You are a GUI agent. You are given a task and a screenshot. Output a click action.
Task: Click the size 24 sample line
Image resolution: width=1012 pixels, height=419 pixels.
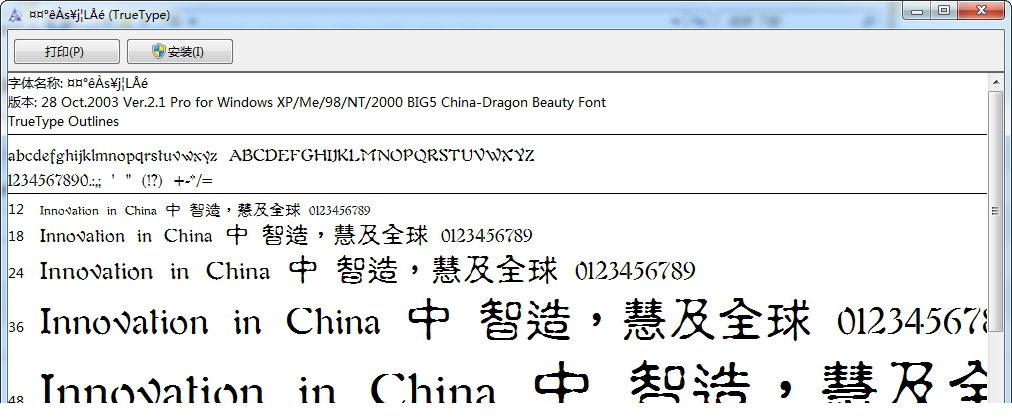tap(352, 271)
